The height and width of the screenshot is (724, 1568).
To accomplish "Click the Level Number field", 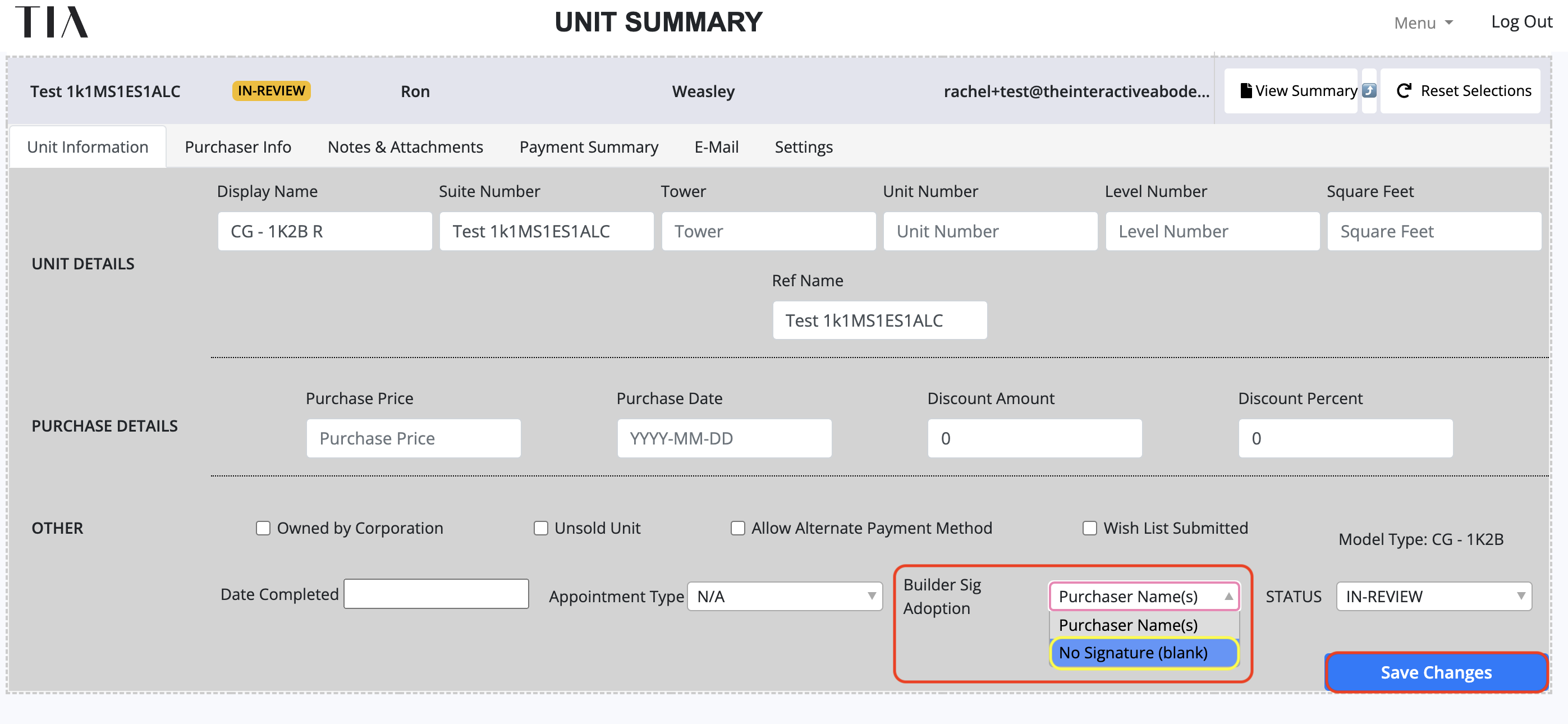I will click(1213, 231).
